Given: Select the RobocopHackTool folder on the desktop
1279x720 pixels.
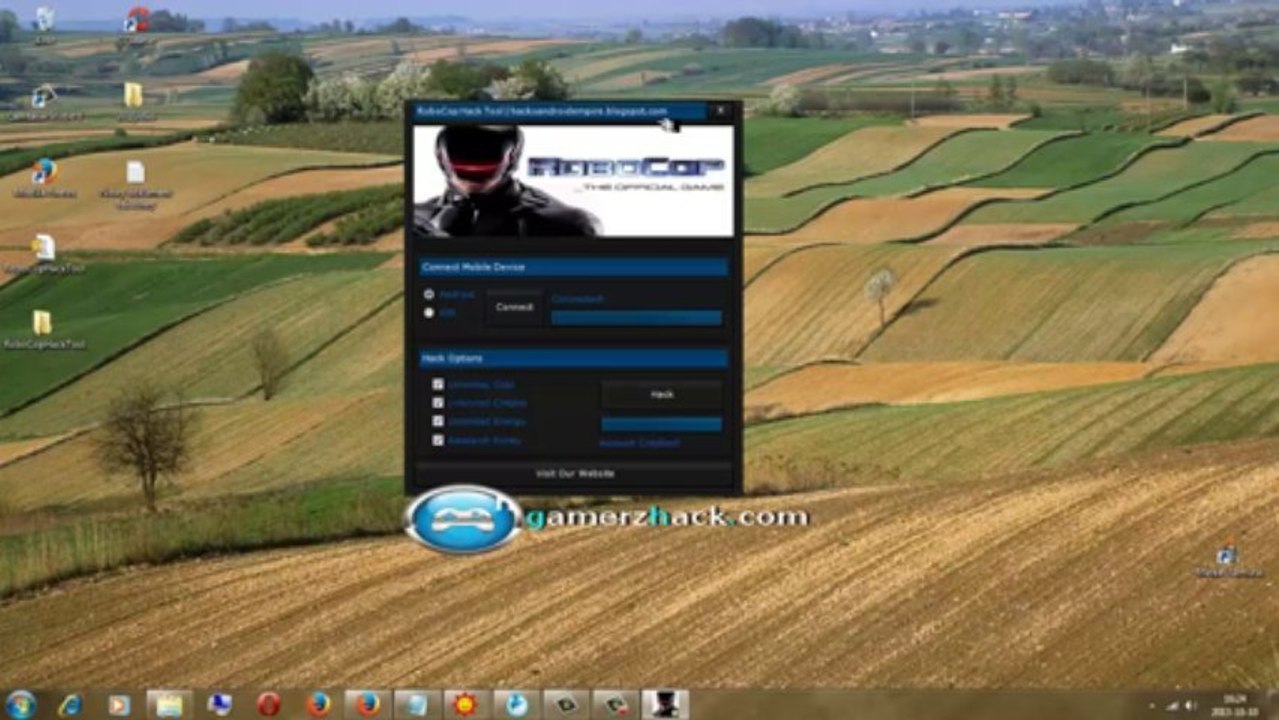Looking at the screenshot, I should [43, 331].
